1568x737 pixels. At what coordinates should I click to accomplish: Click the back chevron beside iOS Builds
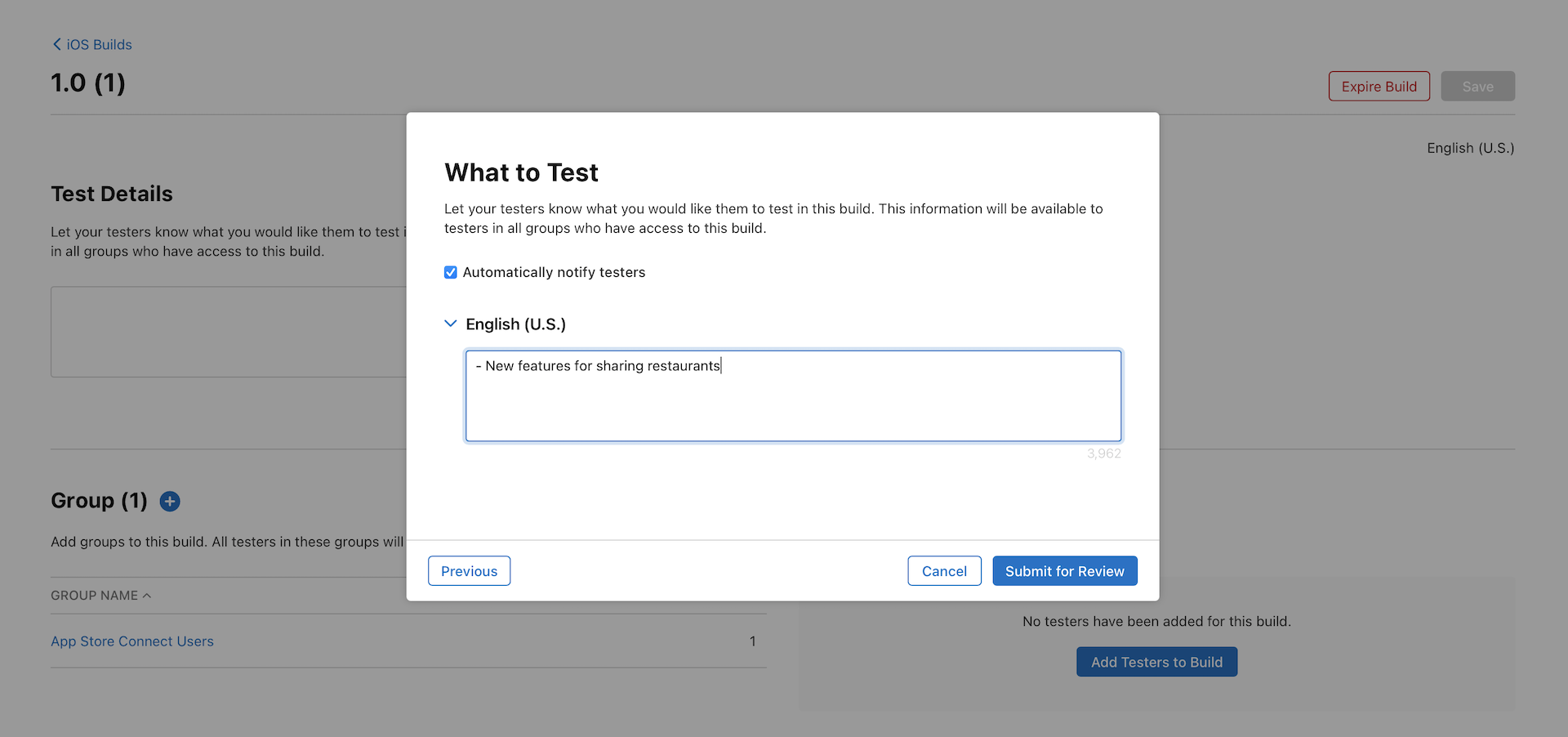[x=56, y=44]
